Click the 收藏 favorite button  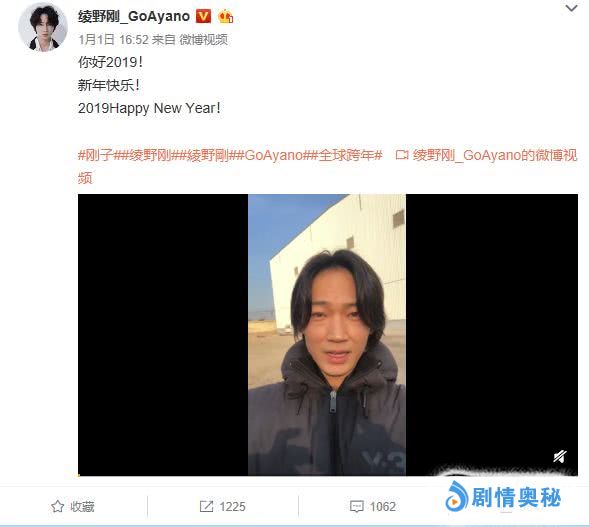coord(73,506)
